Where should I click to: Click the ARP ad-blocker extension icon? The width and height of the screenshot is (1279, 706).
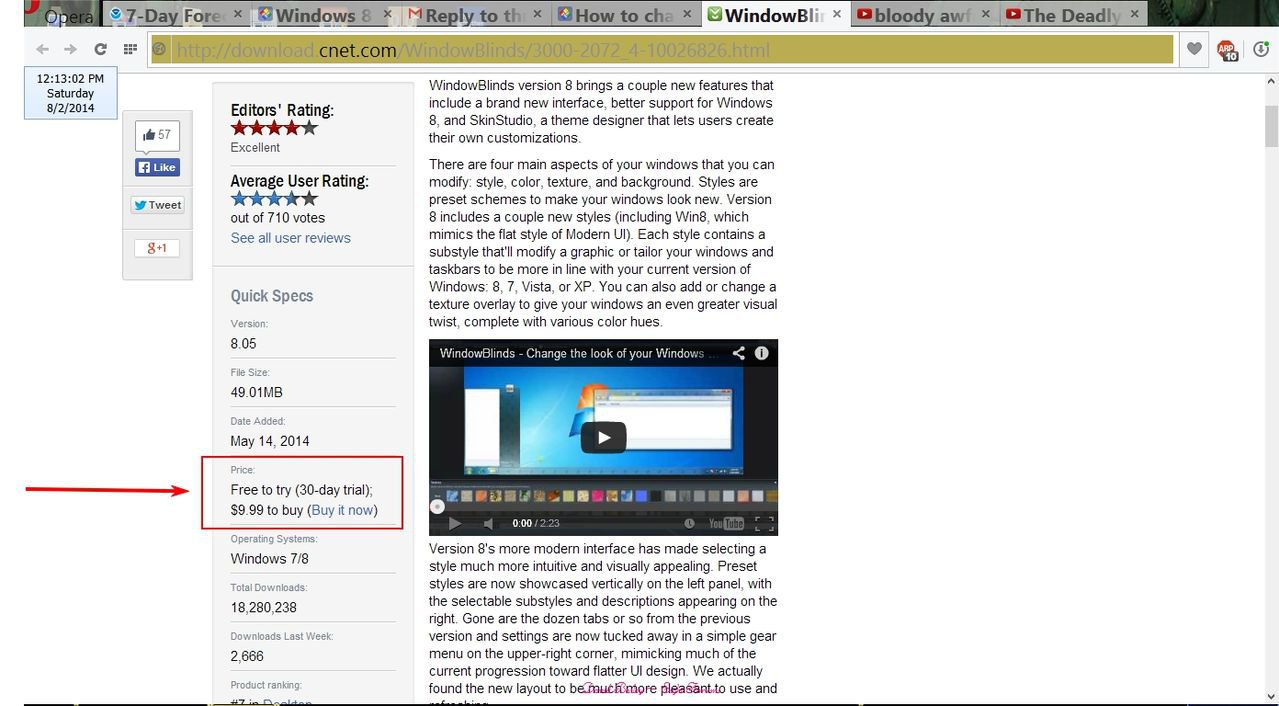point(1227,48)
